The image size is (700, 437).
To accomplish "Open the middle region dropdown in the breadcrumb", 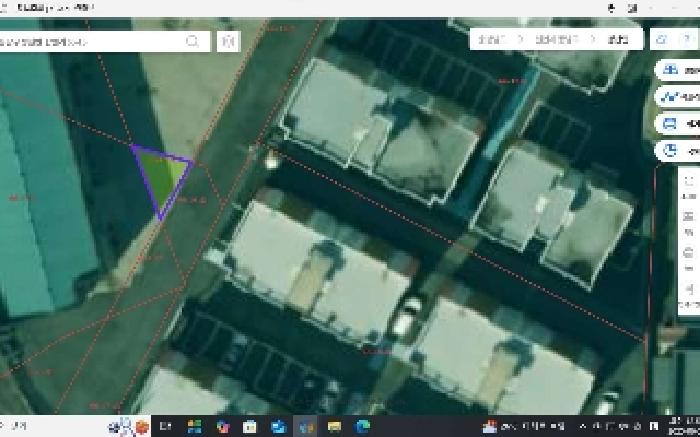I will click(547, 39).
